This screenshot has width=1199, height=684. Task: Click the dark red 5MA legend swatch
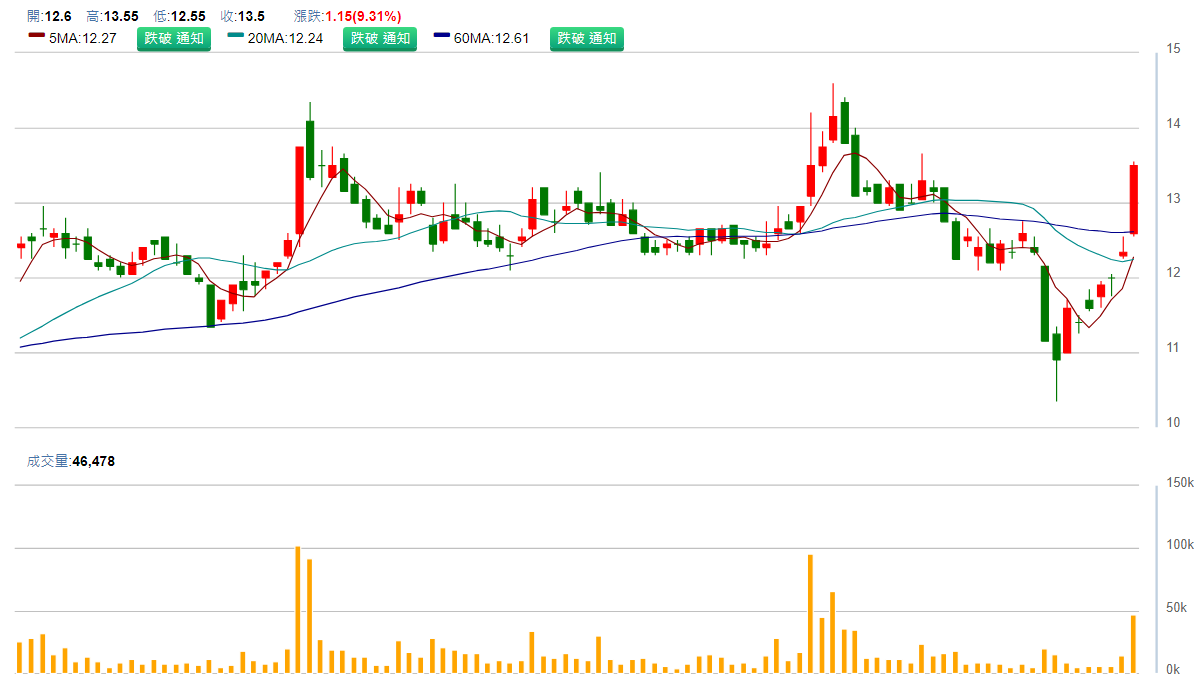36,36
